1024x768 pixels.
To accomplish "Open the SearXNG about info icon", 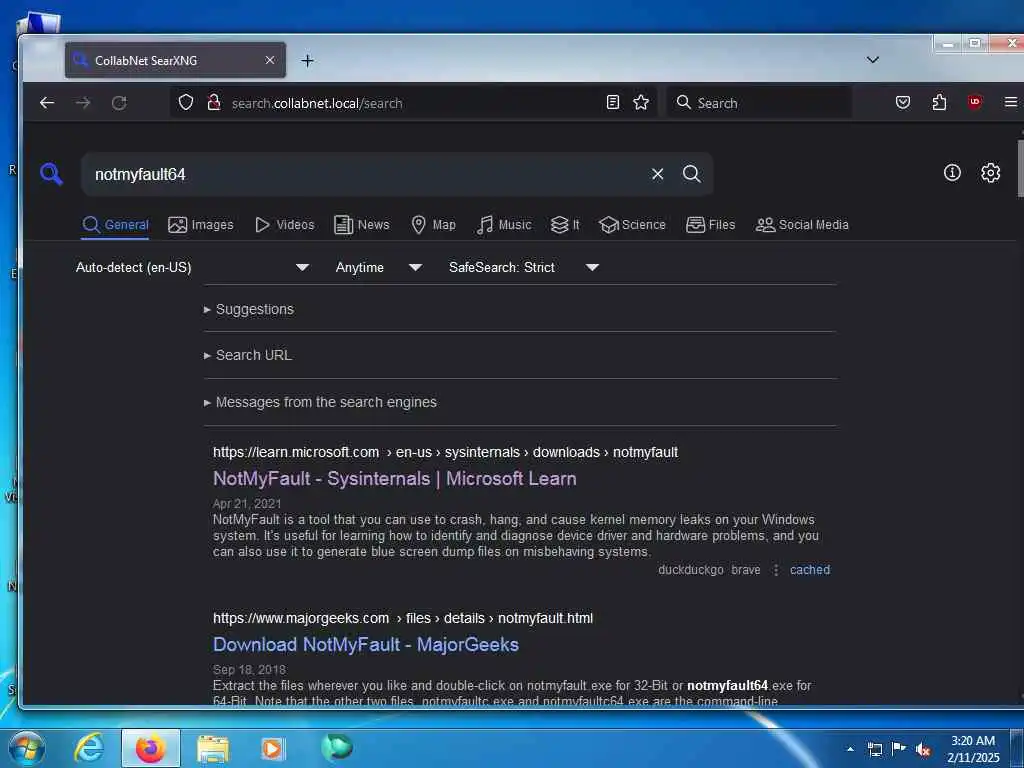I will [x=952, y=172].
